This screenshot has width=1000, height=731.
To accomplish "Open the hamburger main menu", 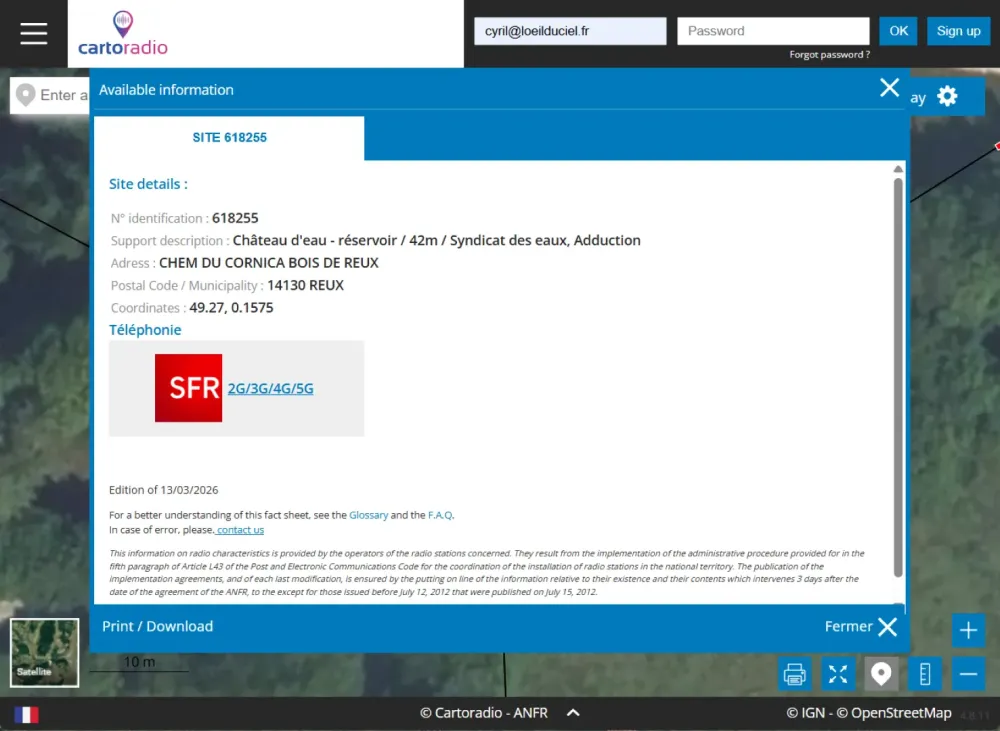I will point(34,33).
